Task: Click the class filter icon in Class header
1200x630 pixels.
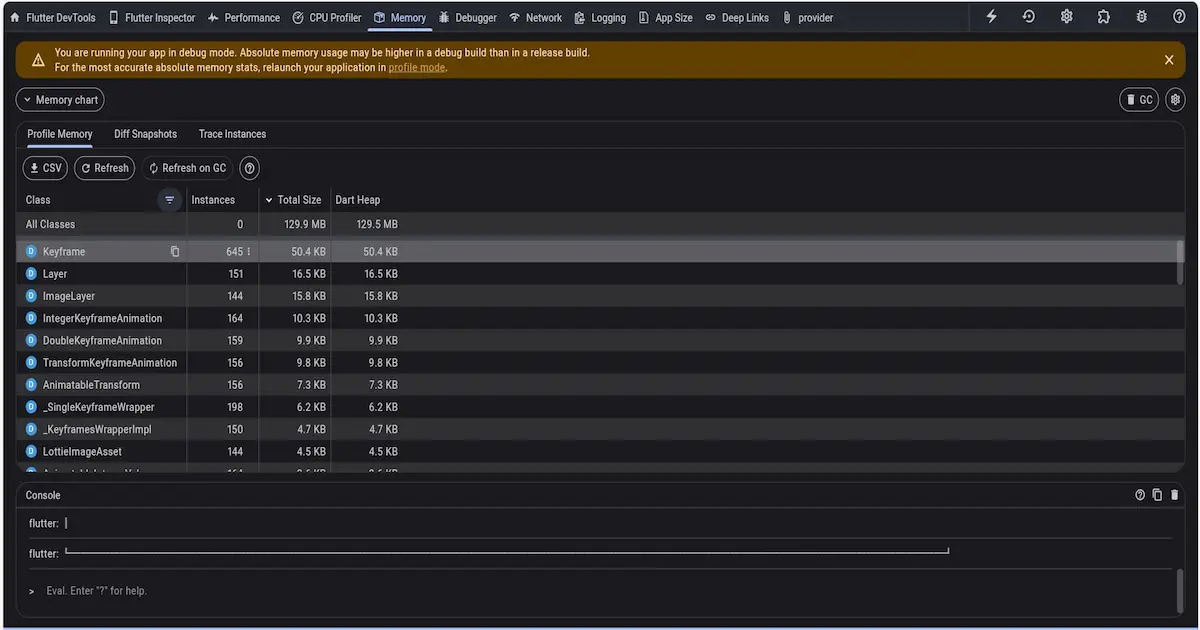Action: (170, 200)
